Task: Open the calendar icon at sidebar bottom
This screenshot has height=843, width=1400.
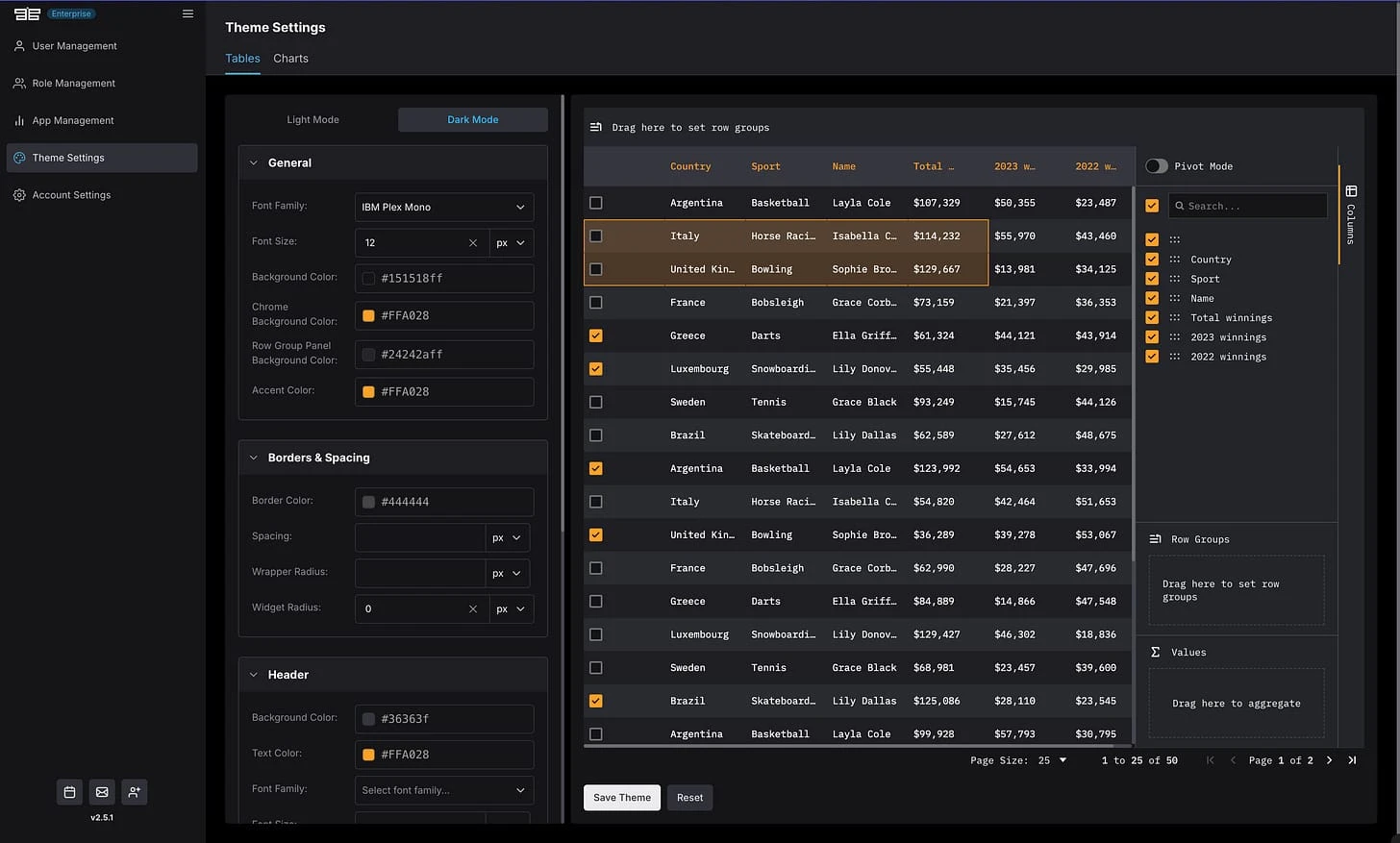Action: pos(69,792)
